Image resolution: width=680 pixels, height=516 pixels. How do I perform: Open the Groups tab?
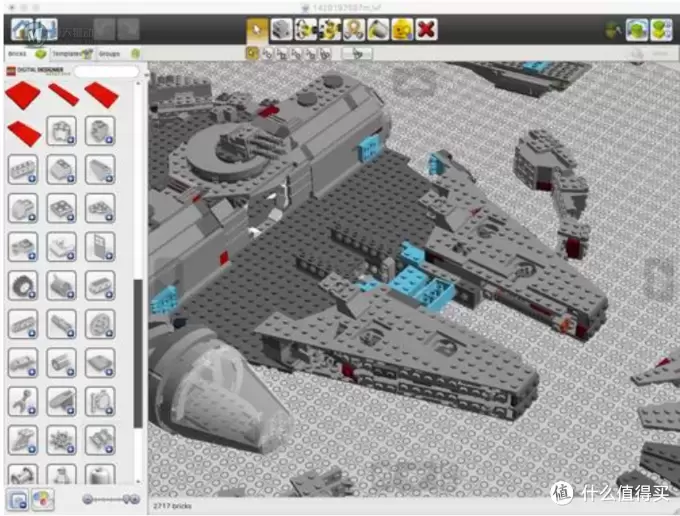(119, 54)
